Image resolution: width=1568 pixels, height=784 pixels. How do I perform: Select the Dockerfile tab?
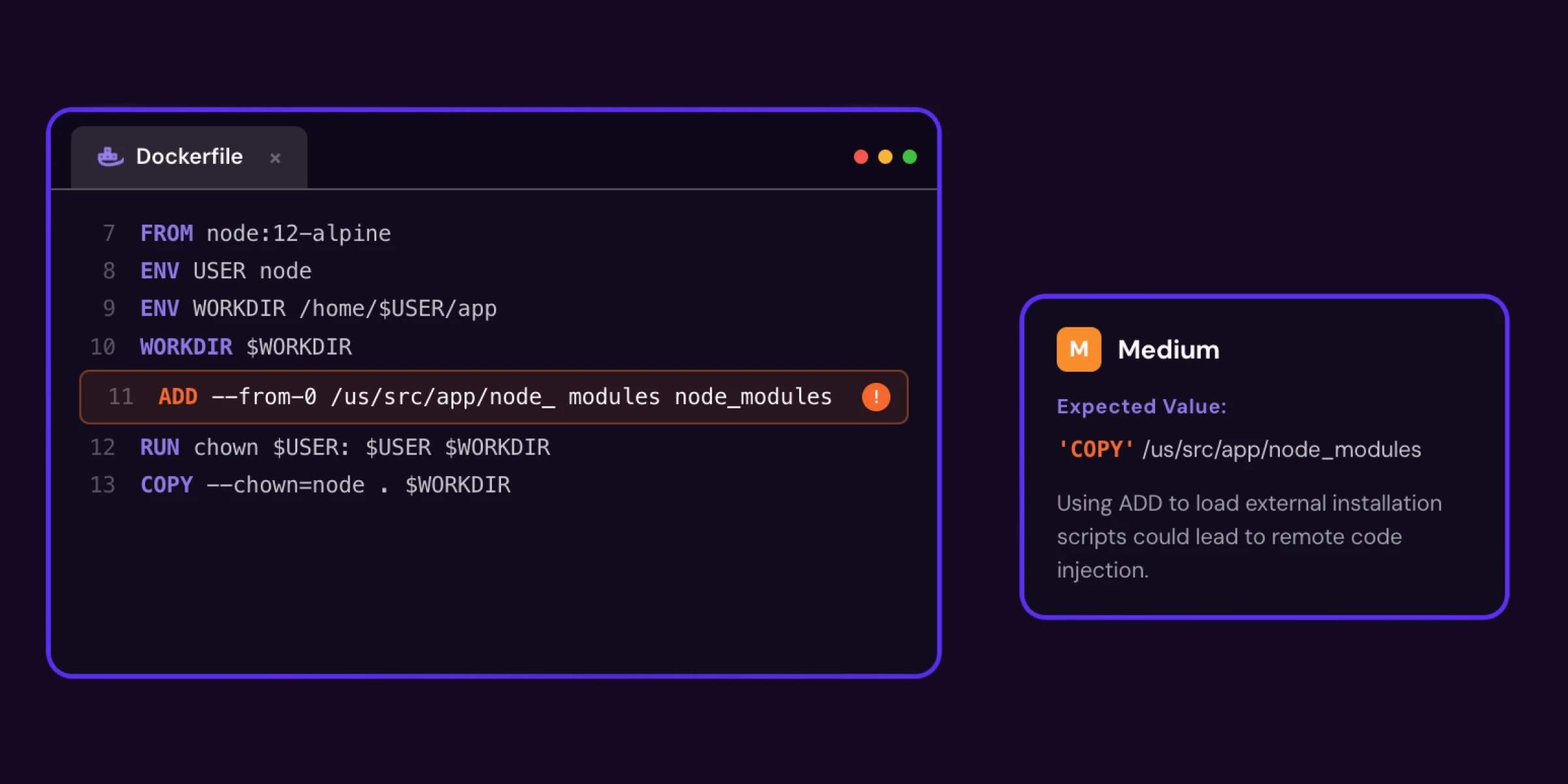click(x=189, y=157)
